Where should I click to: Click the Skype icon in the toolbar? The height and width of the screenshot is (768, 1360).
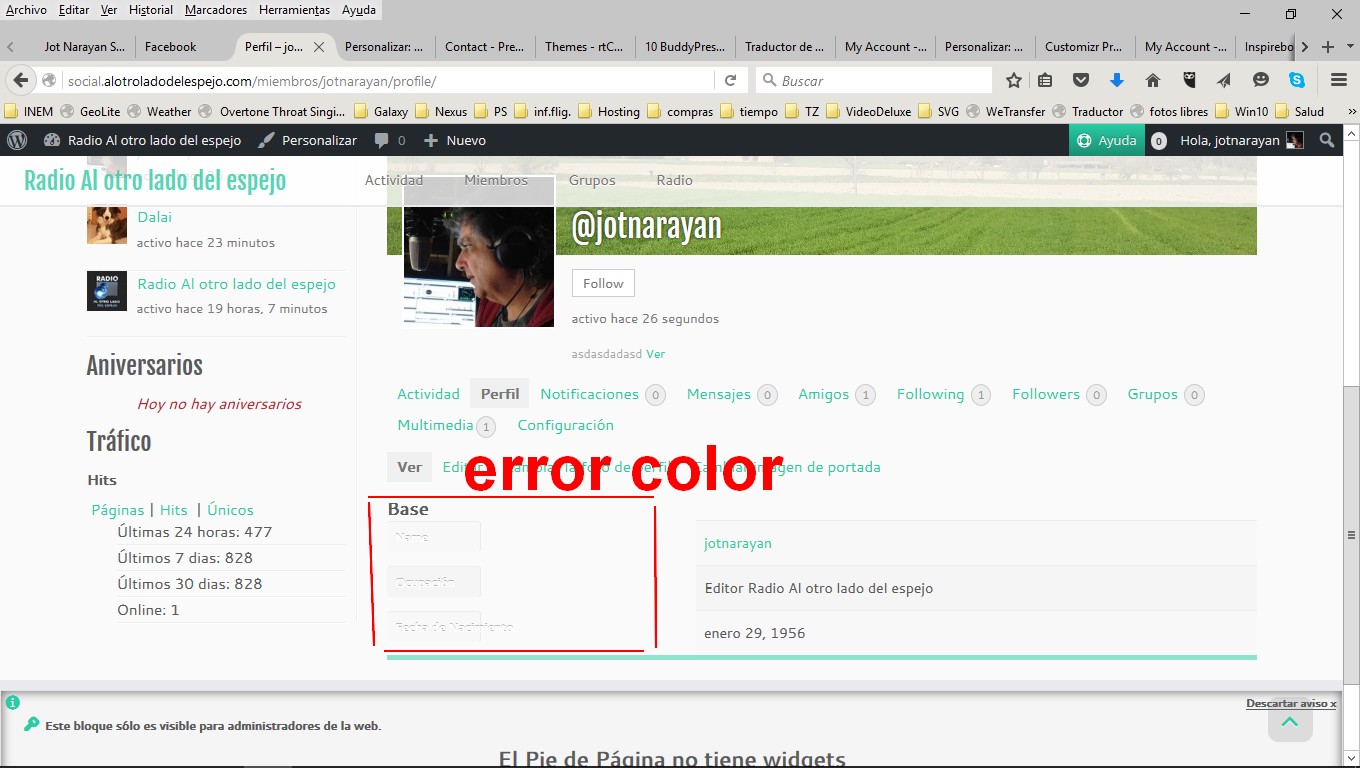(1297, 81)
